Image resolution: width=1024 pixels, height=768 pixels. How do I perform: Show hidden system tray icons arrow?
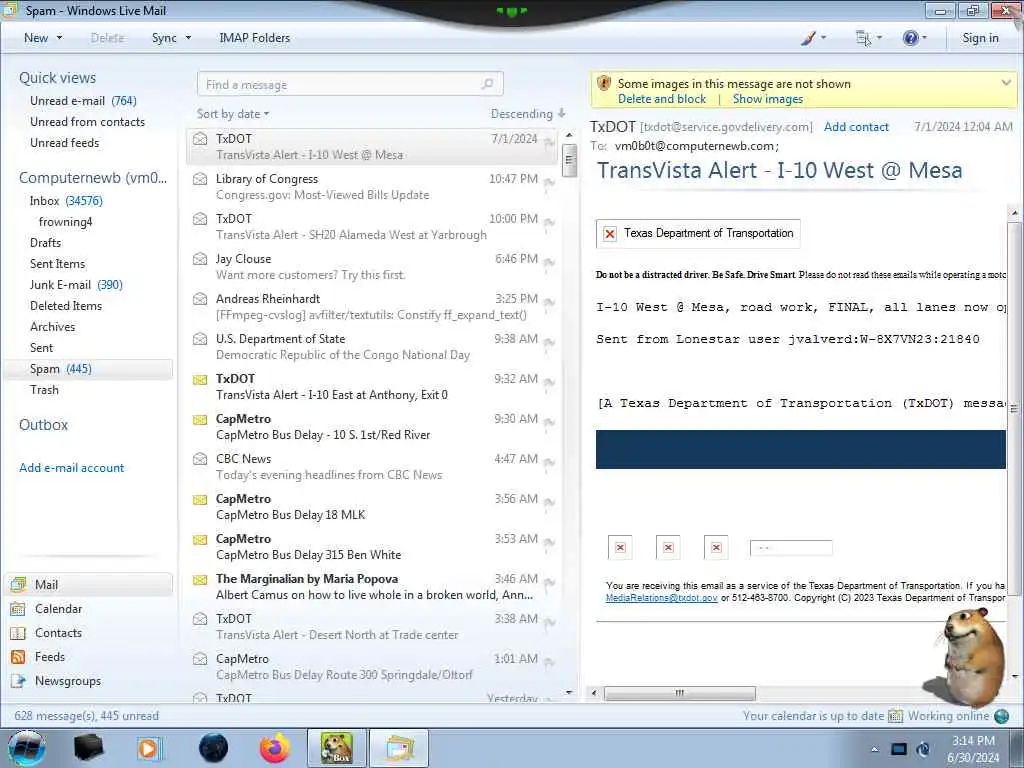coord(874,749)
